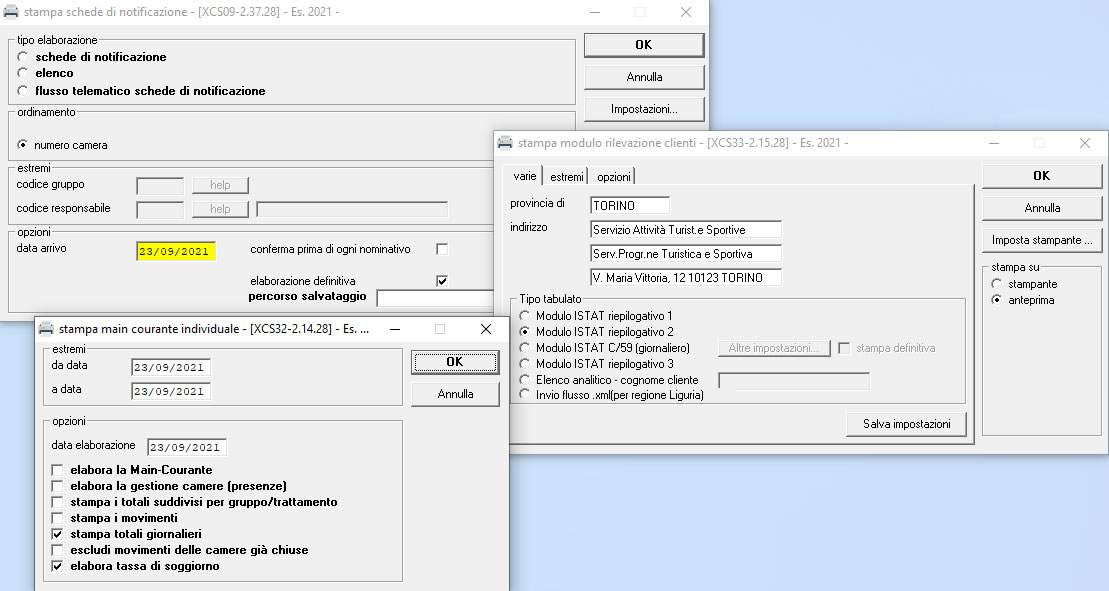Open 'Imposta stampante ...' printer setup
The image size is (1109, 591).
1042,240
